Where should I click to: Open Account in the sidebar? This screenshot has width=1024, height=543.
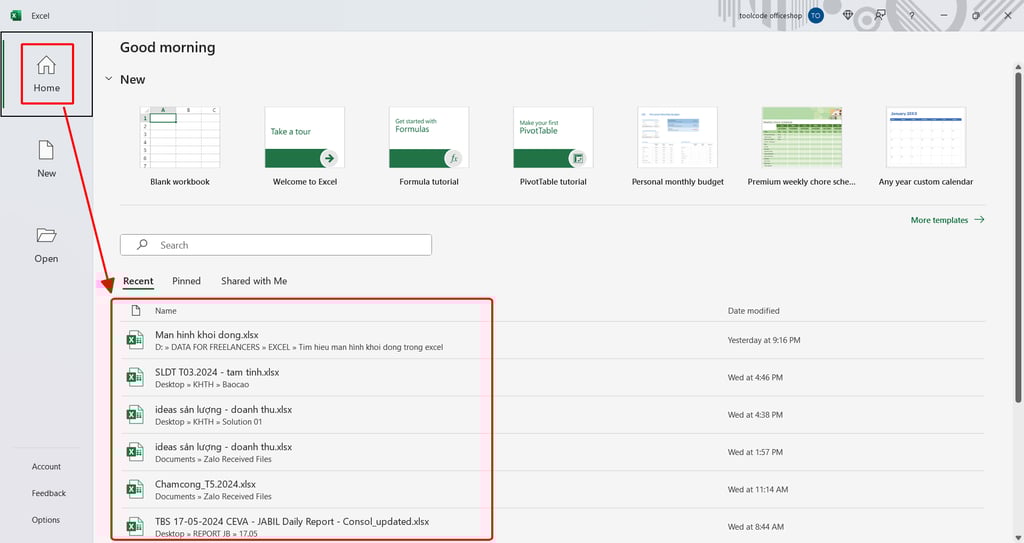tap(46, 467)
